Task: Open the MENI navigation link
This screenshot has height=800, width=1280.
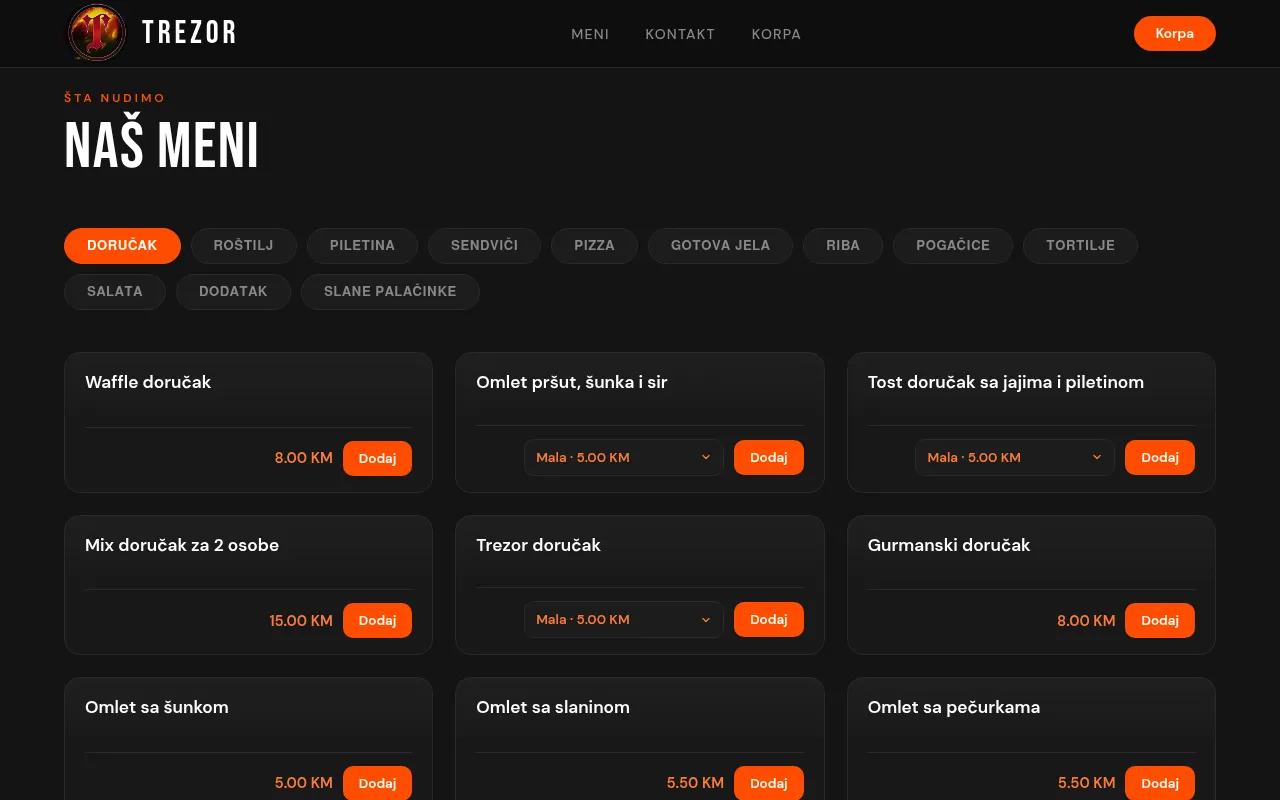Action: coord(590,34)
